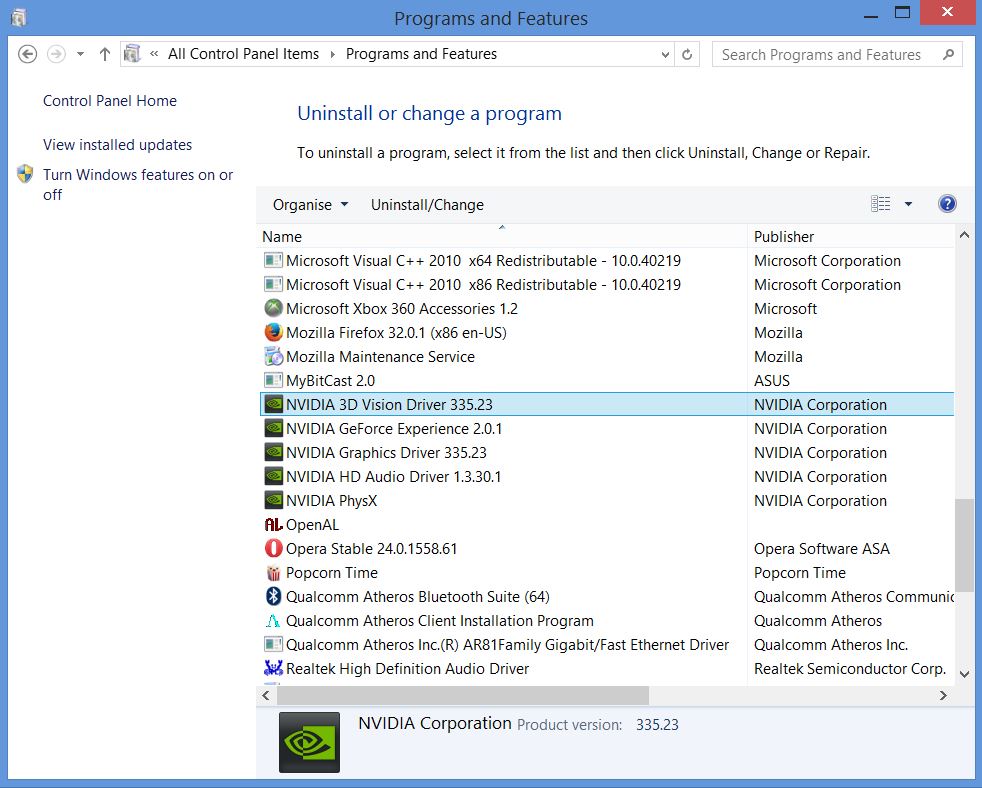Expand the address bar history dropdown
This screenshot has width=982, height=788.
click(x=665, y=54)
